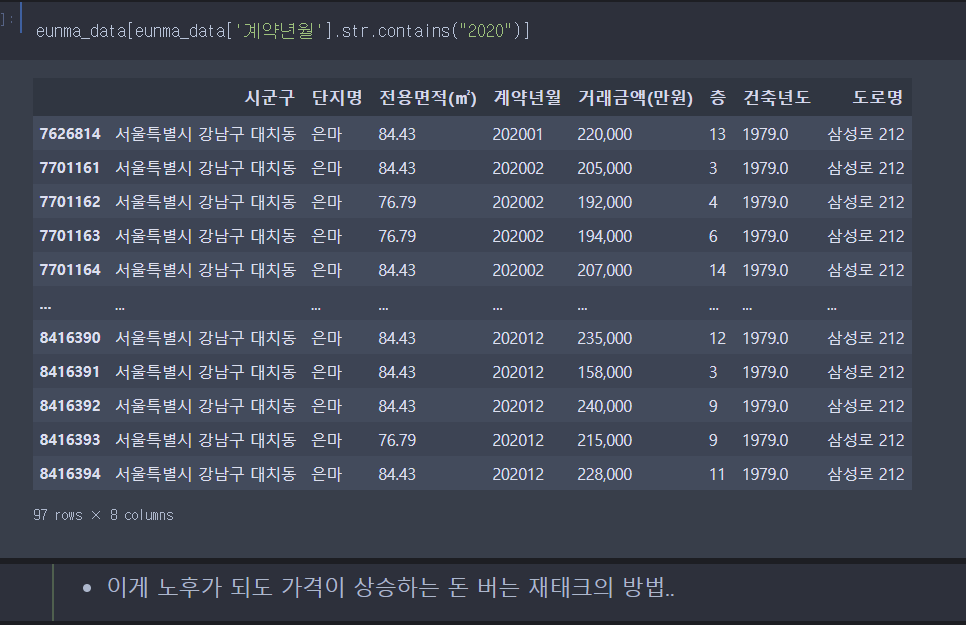The width and height of the screenshot is (966, 627).
Task: Click 1979.0 build year in row 7701163
Action: pos(765,236)
